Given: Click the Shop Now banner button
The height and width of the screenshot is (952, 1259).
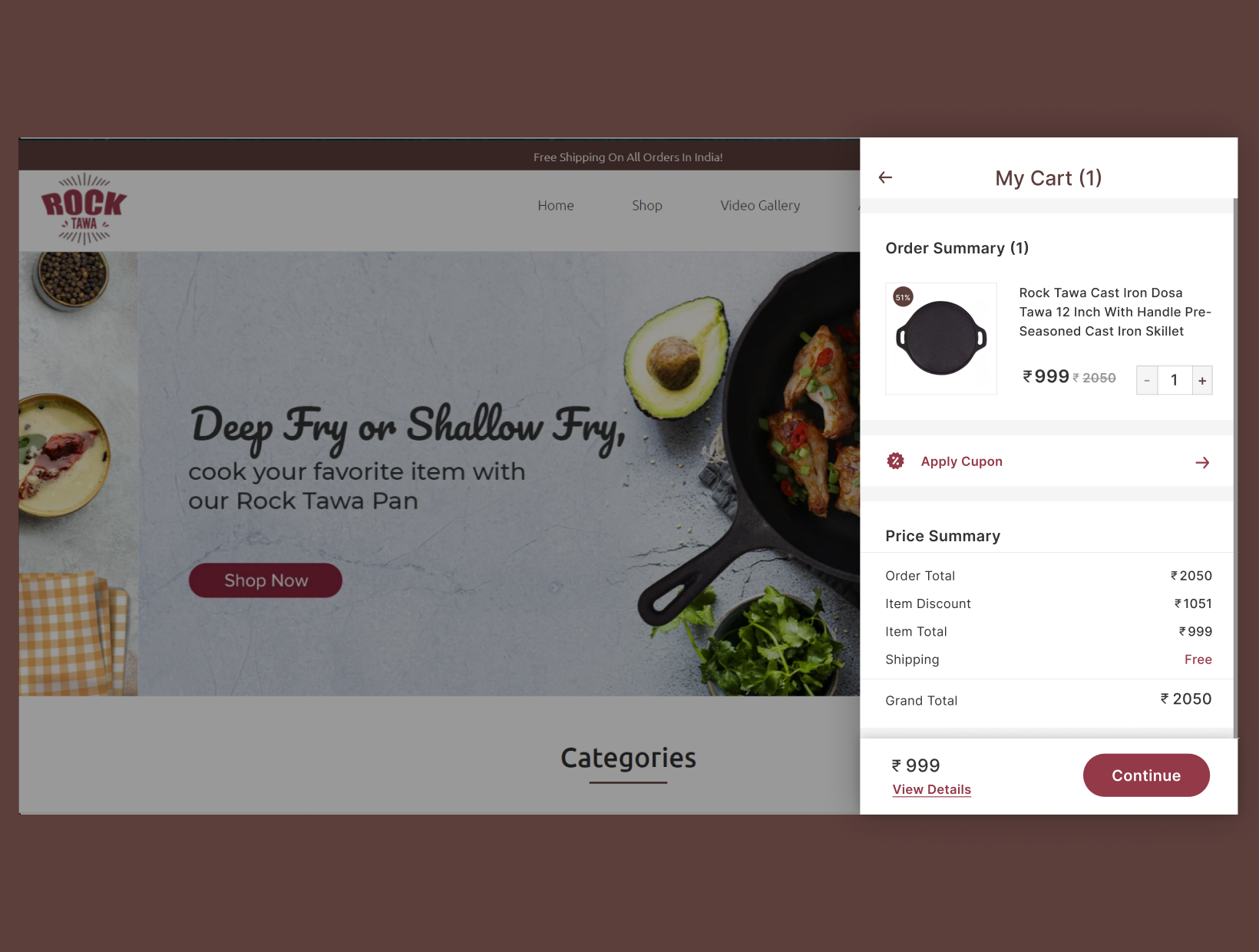Looking at the screenshot, I should [x=266, y=580].
